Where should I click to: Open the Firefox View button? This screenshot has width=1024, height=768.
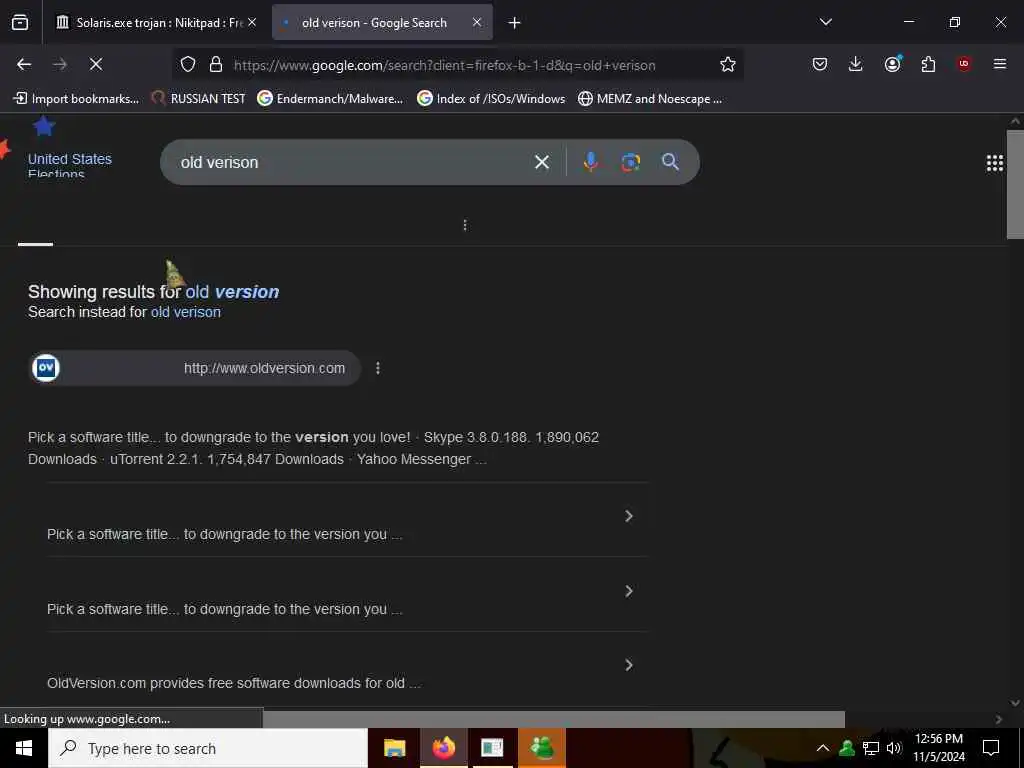pos(20,23)
